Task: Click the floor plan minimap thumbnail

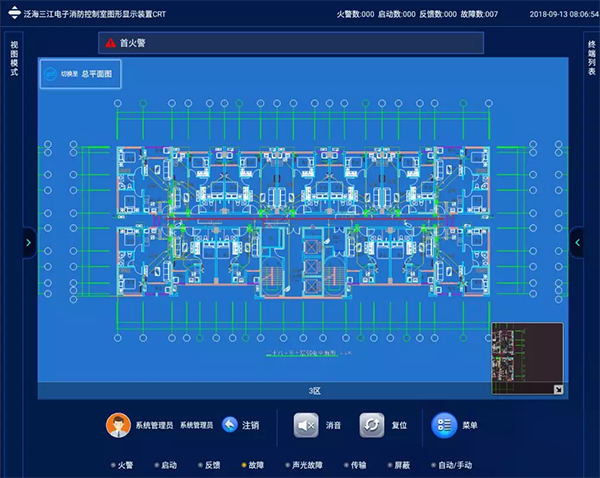Action: click(x=527, y=354)
